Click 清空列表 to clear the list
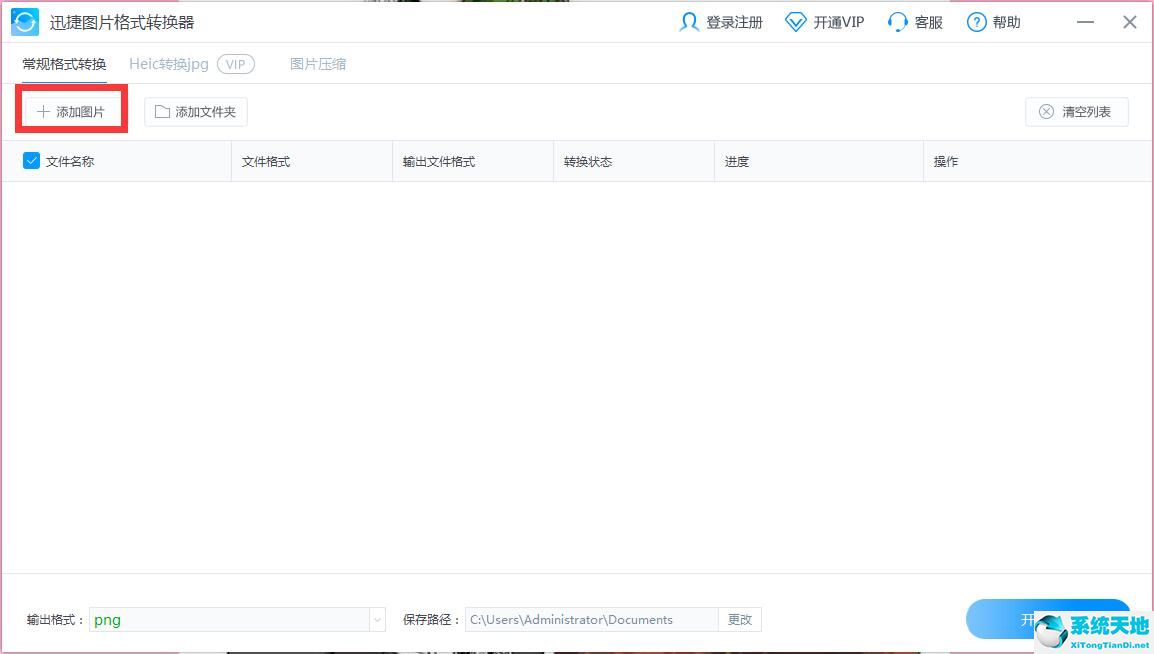Image resolution: width=1154 pixels, height=654 pixels. tap(1077, 112)
